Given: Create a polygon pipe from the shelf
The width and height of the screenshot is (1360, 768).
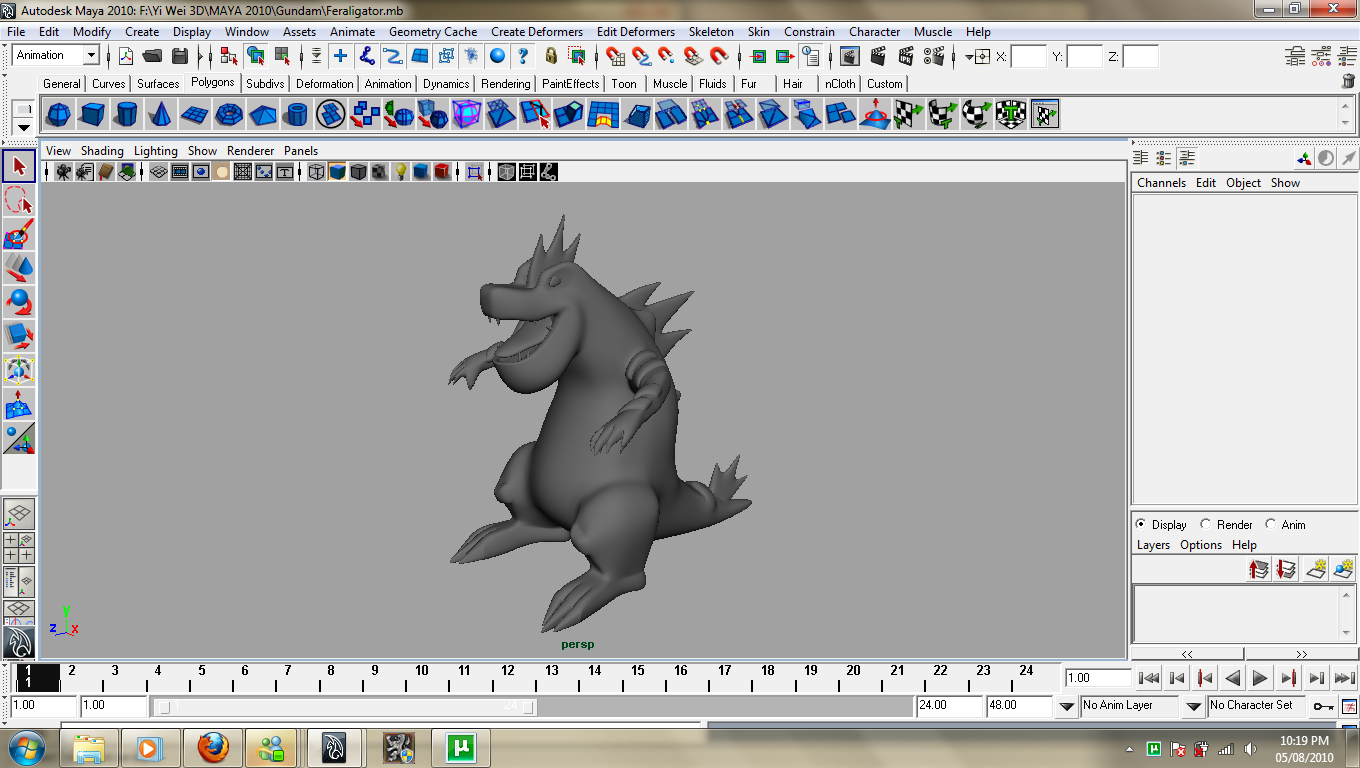Looking at the screenshot, I should point(296,115).
